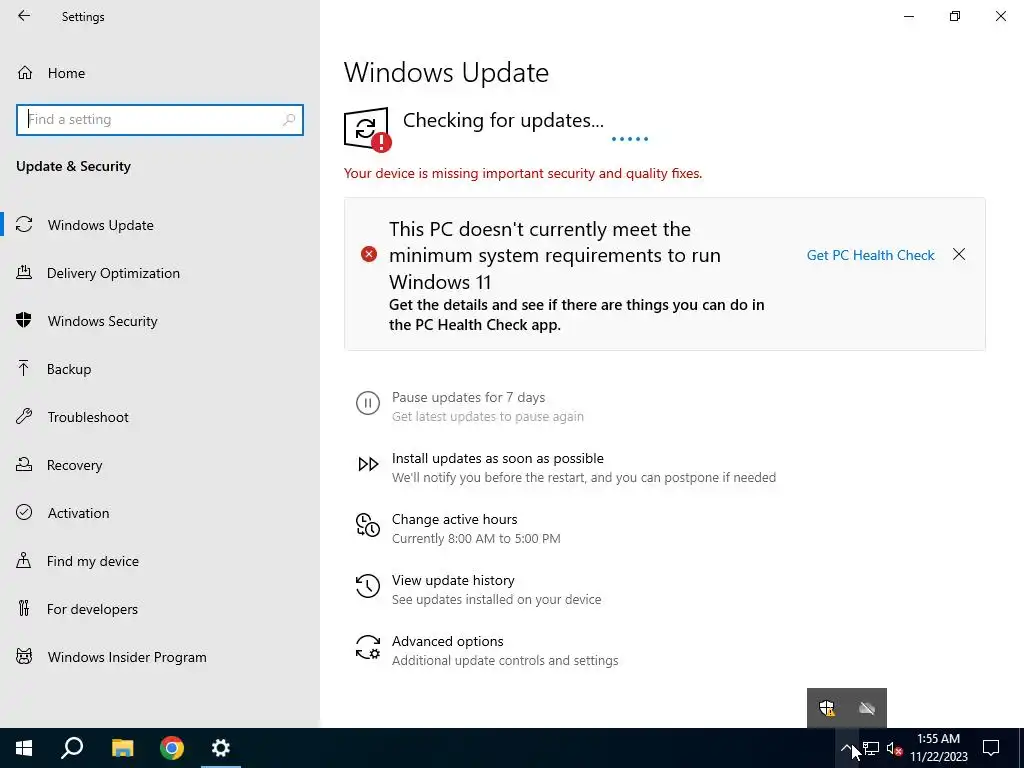Open the Action Center notifications
1024x768 pixels.
(991, 748)
